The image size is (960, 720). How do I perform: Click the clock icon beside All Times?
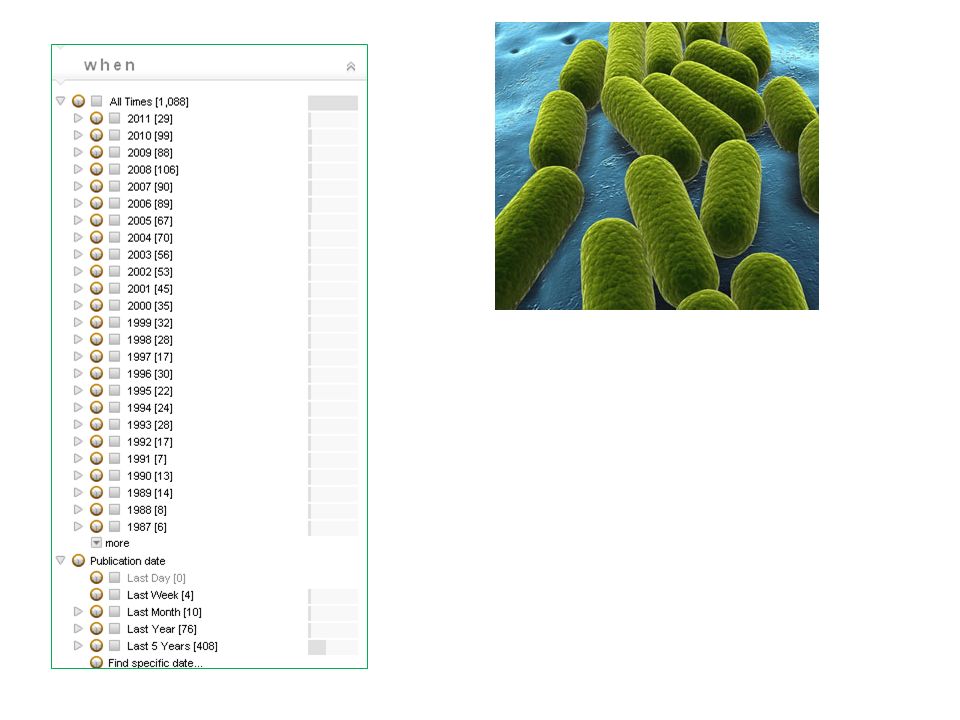78,101
